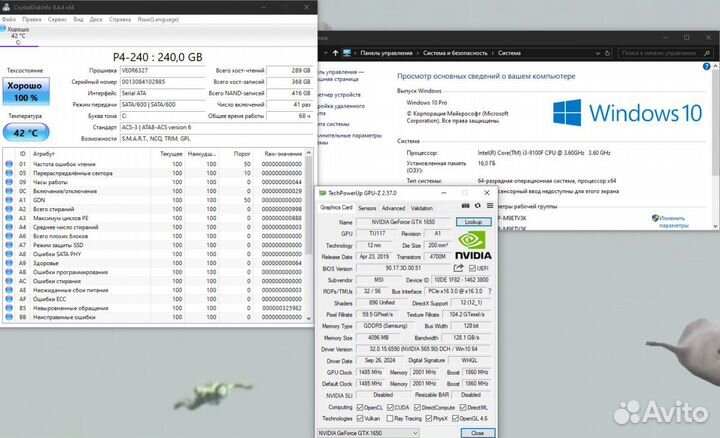The image size is (720, 438).
Task: Click the scroll-down arrow of the SMART attribute list
Action: click(309, 318)
